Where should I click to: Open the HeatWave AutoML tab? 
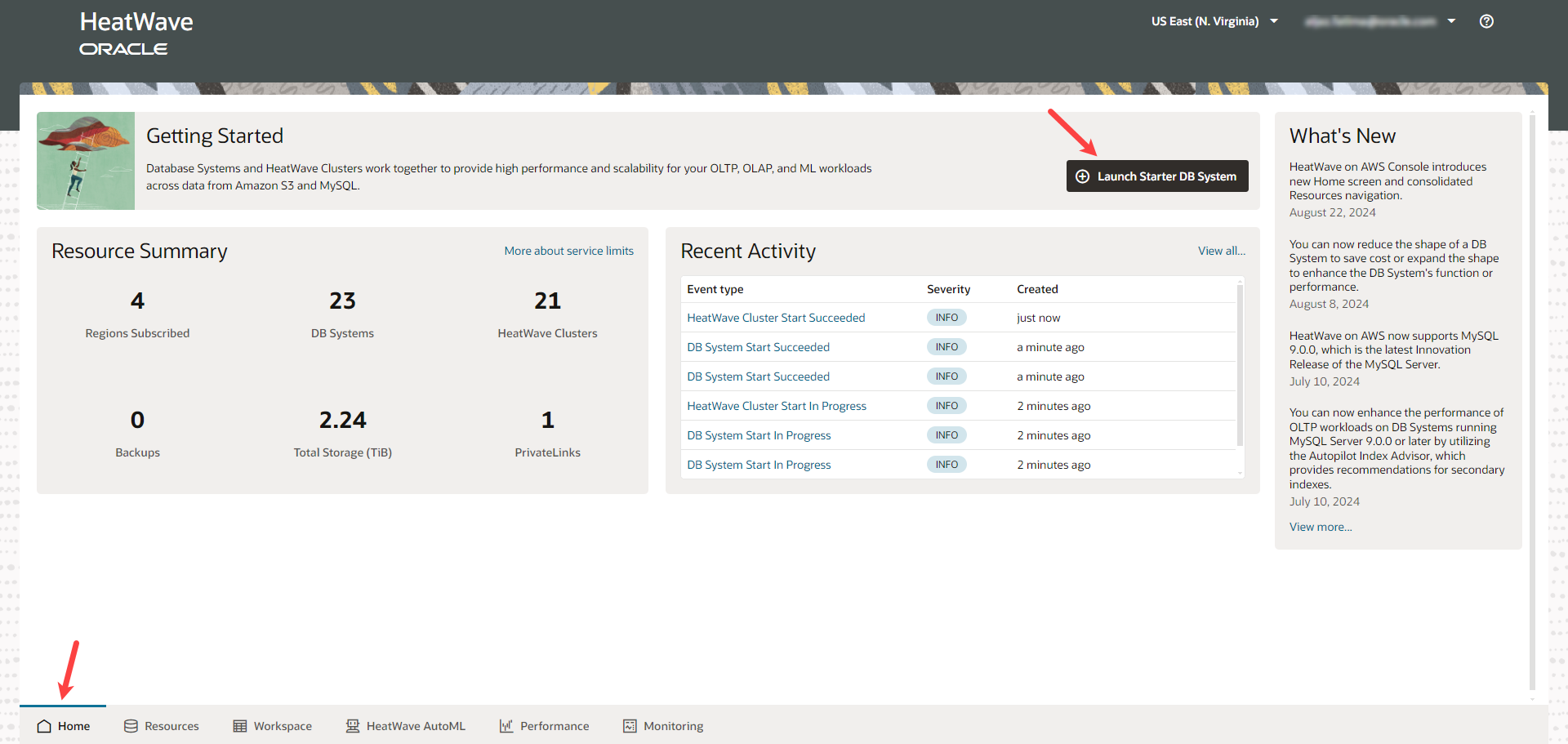(x=405, y=725)
